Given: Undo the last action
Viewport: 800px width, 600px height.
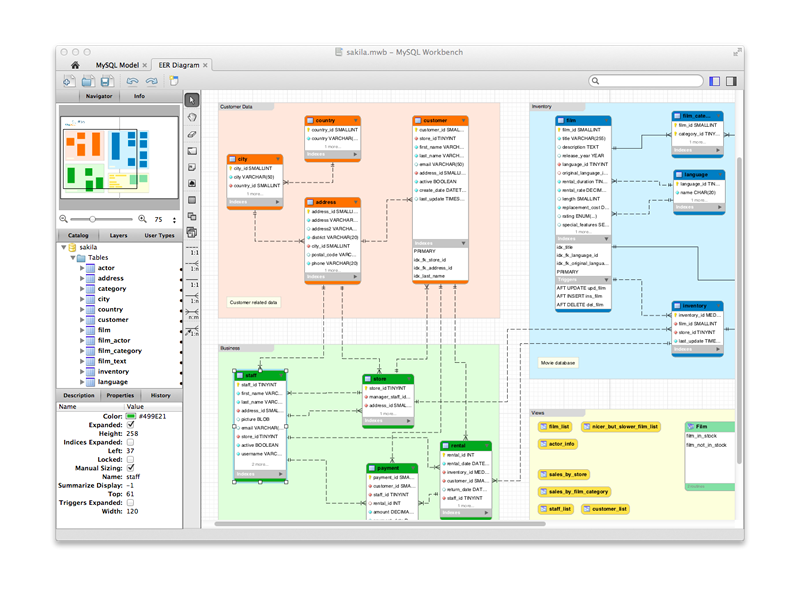Looking at the screenshot, I should tap(133, 81).
